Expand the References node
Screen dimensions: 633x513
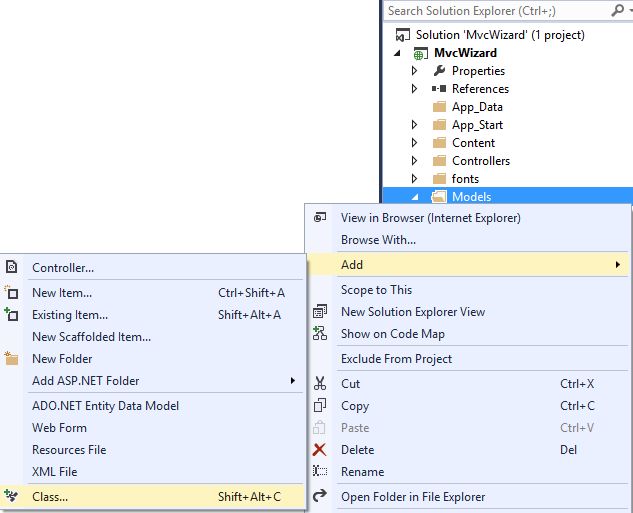[415, 88]
